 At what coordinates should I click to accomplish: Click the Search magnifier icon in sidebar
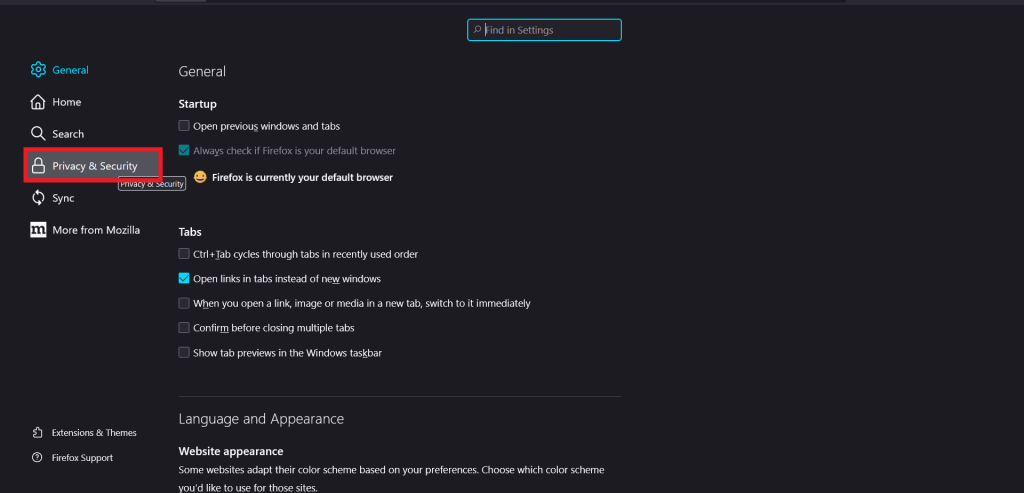click(x=38, y=134)
